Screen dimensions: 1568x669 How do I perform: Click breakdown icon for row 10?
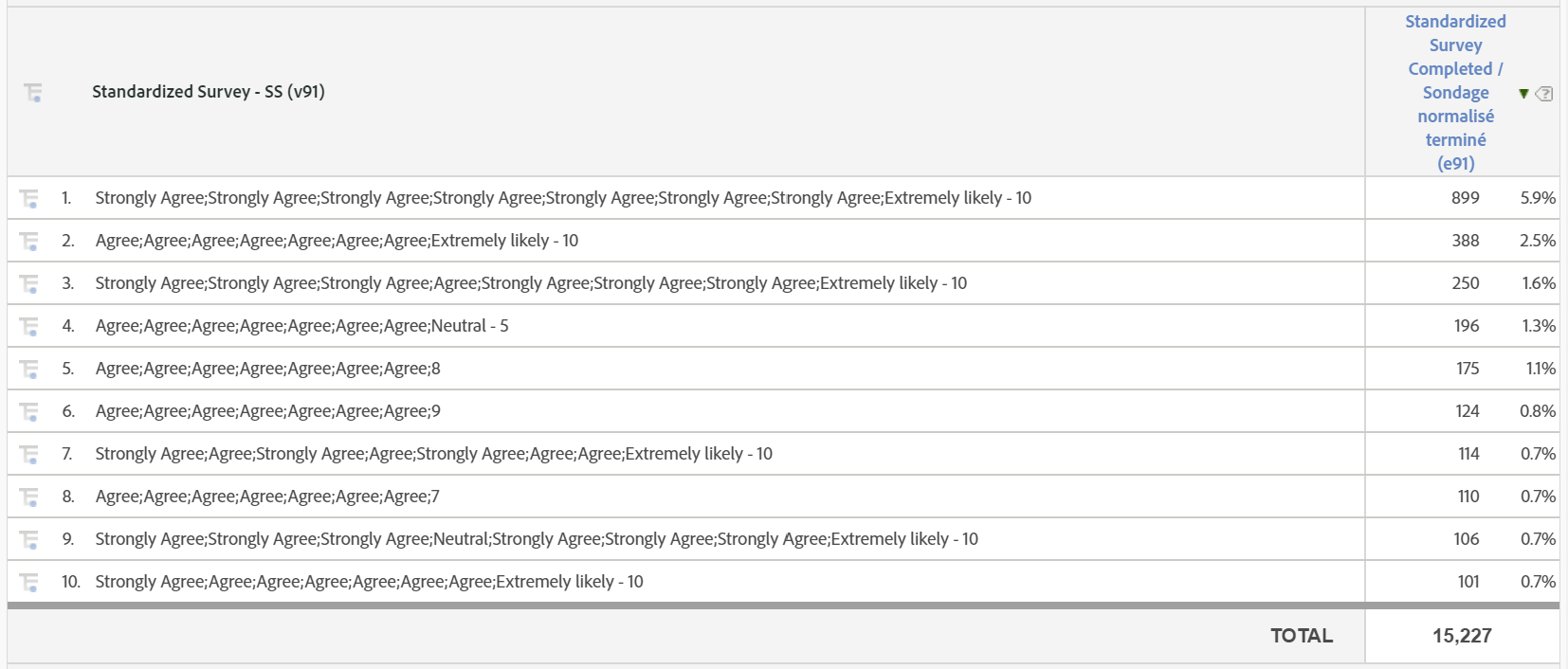(29, 583)
